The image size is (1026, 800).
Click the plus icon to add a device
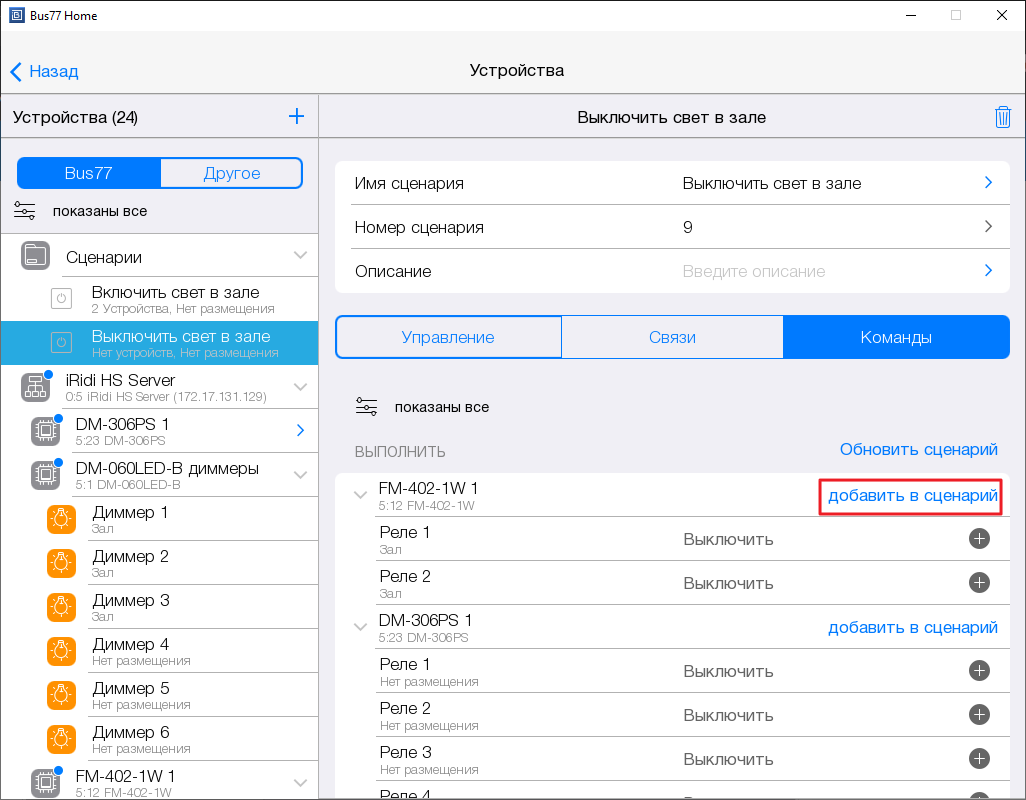[x=296, y=117]
